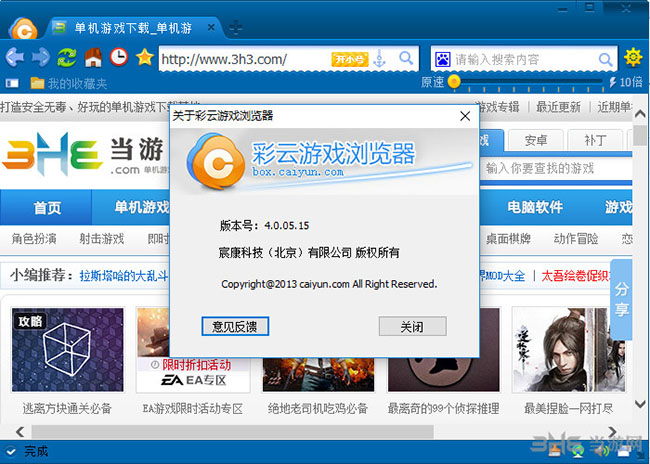Click the 最离奇的99个侦探推理 caption
Viewport: 650px width, 464px height.
(x=444, y=409)
